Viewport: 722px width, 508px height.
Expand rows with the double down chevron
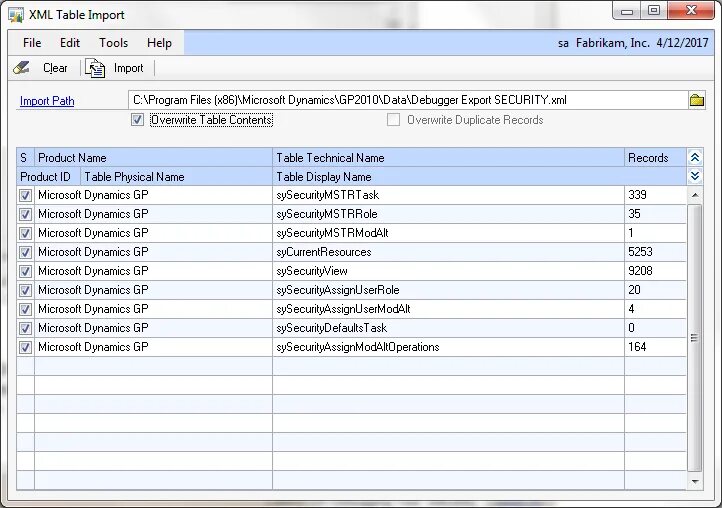pos(695,176)
